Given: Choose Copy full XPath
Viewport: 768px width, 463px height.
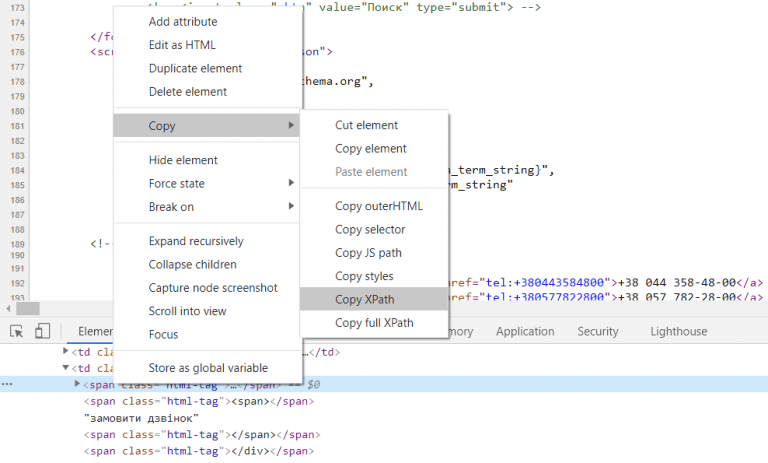Looking at the screenshot, I should click(374, 322).
